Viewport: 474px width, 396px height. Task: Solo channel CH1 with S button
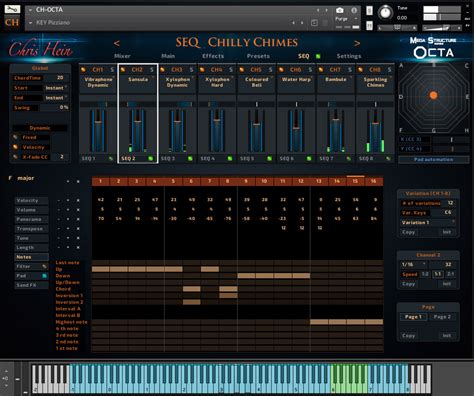pyautogui.click(x=112, y=69)
